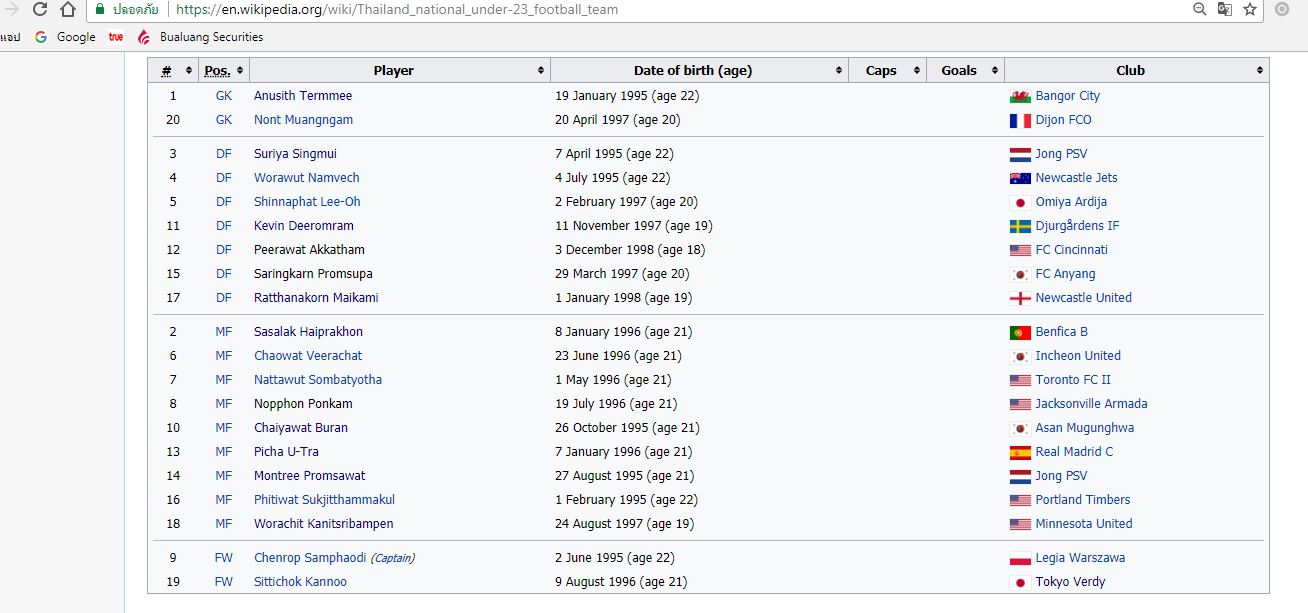This screenshot has height=613, width=1308.
Task: Click the France flag beside Dijon FCO
Action: pos(1020,121)
